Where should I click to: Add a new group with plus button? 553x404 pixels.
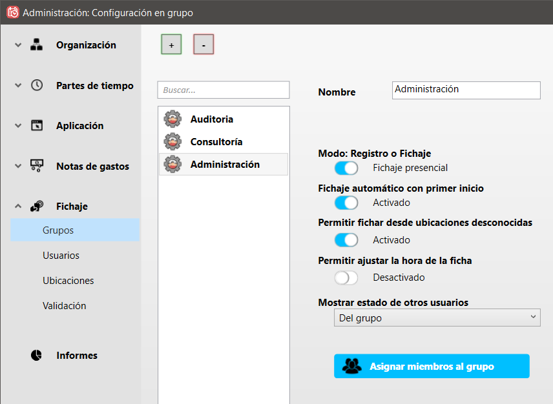(x=171, y=44)
